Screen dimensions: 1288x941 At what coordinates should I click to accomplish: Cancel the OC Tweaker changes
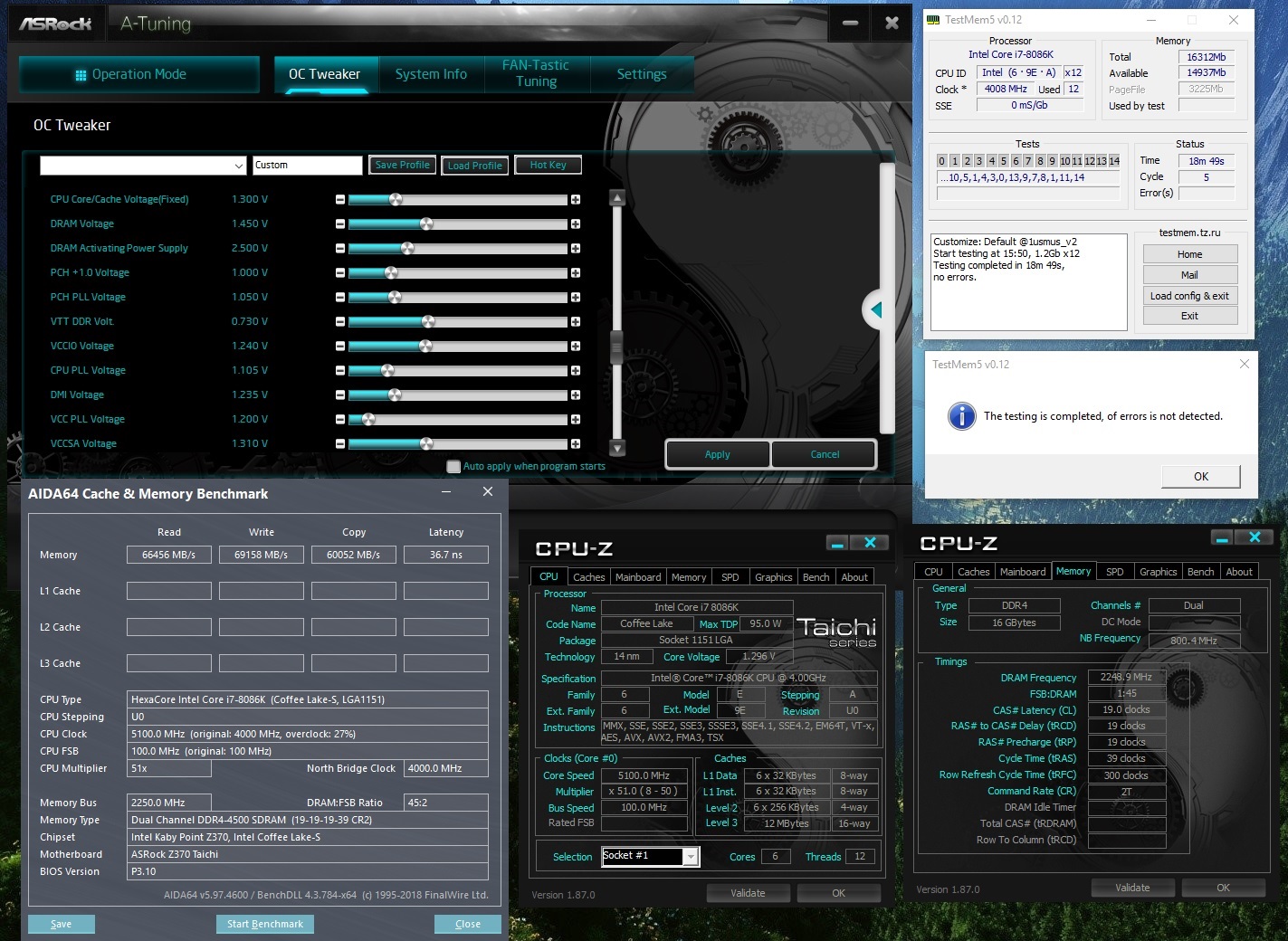[x=825, y=454]
